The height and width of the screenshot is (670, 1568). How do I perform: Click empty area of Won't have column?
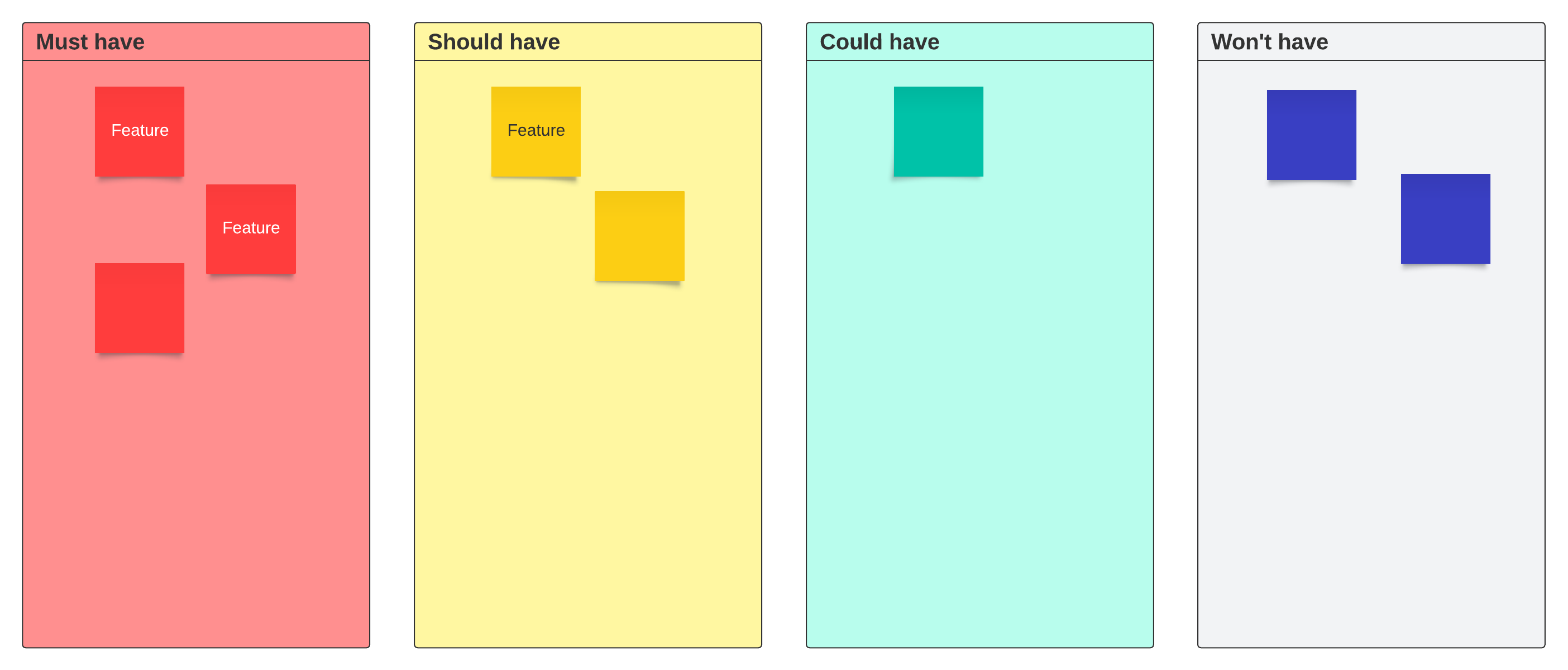1371,457
